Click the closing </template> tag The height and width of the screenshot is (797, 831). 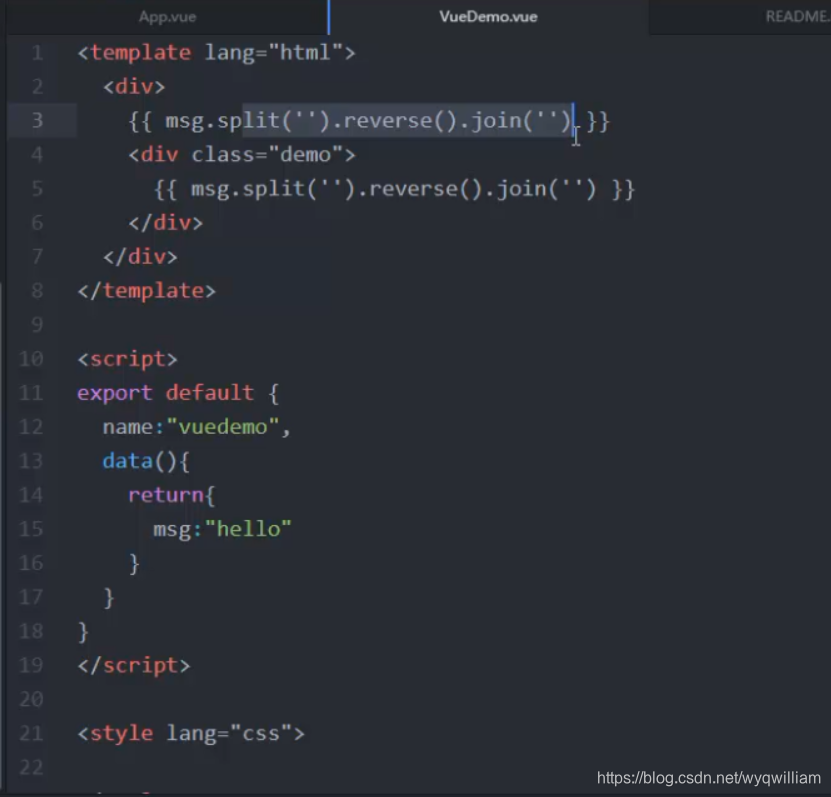coord(147,291)
